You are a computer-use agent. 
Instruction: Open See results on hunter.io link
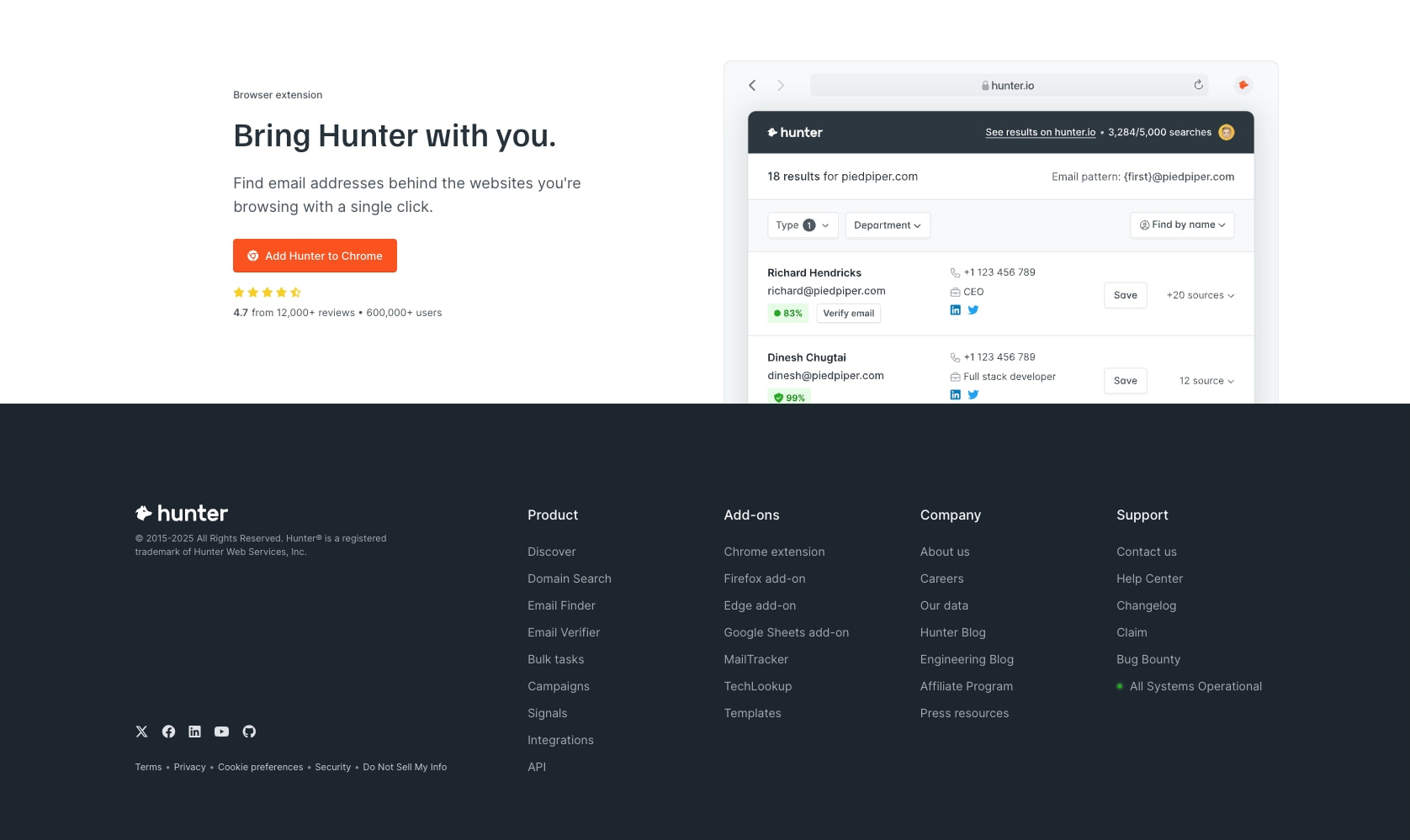tap(1041, 132)
